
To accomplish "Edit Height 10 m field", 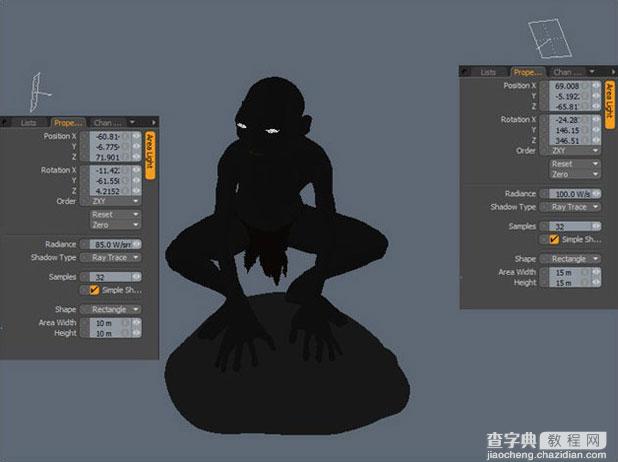I will click(x=110, y=333).
